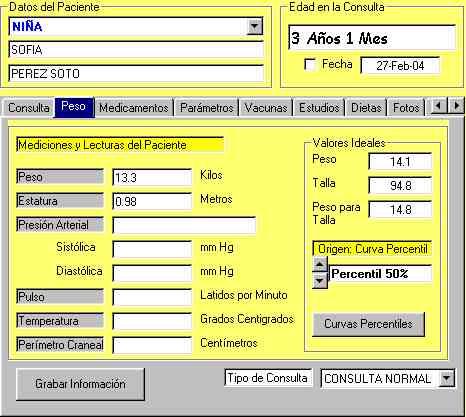Open the Estudios tab
The image size is (466, 417).
pos(319,108)
